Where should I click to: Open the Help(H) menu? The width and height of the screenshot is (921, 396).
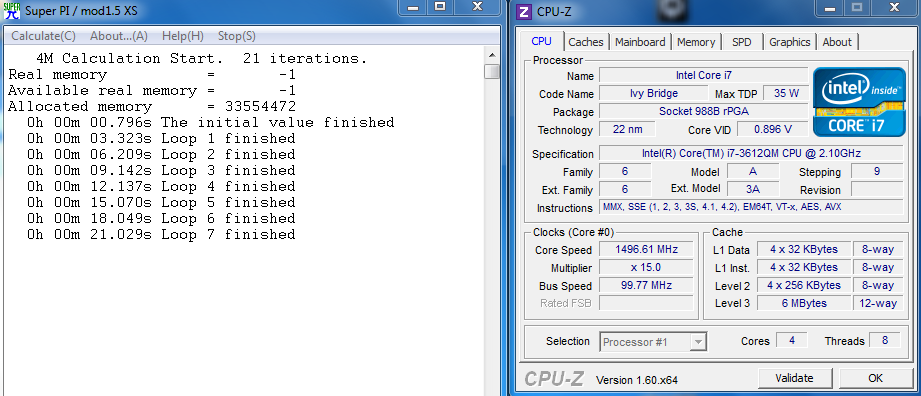click(183, 36)
